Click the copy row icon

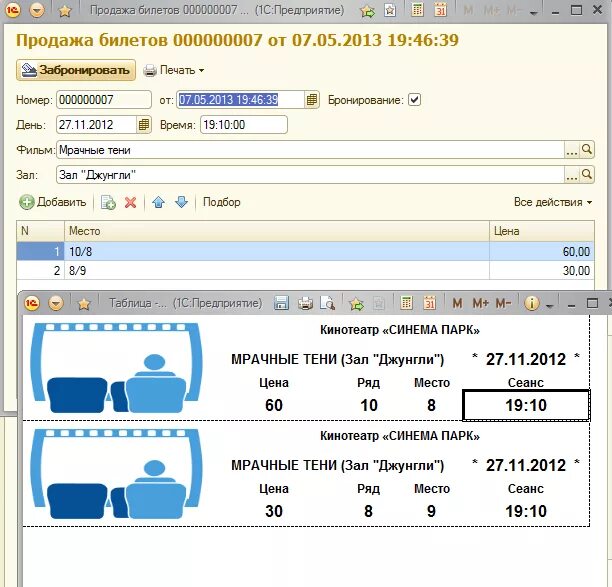(108, 202)
